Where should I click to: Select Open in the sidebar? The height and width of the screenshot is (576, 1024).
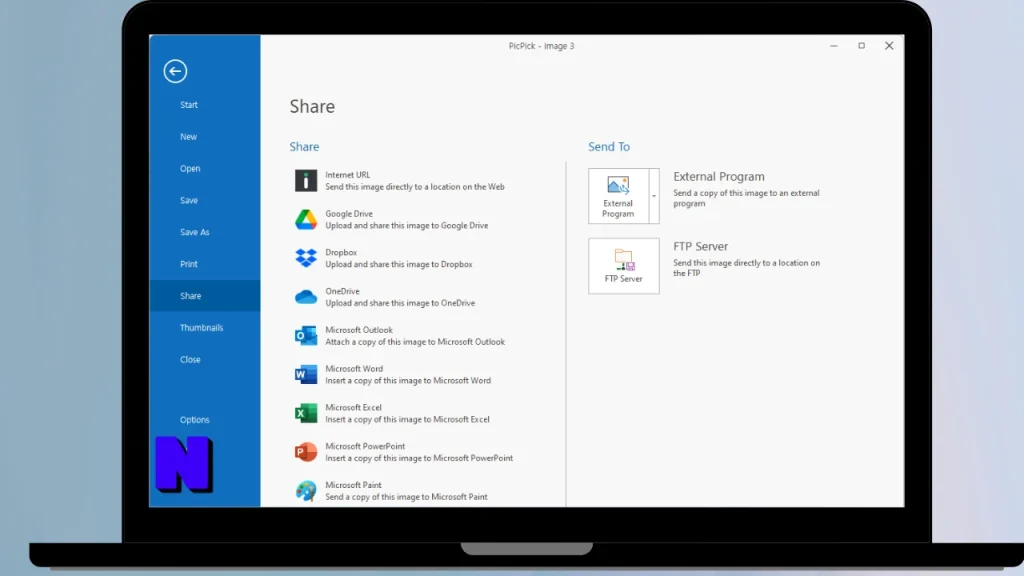(x=190, y=168)
